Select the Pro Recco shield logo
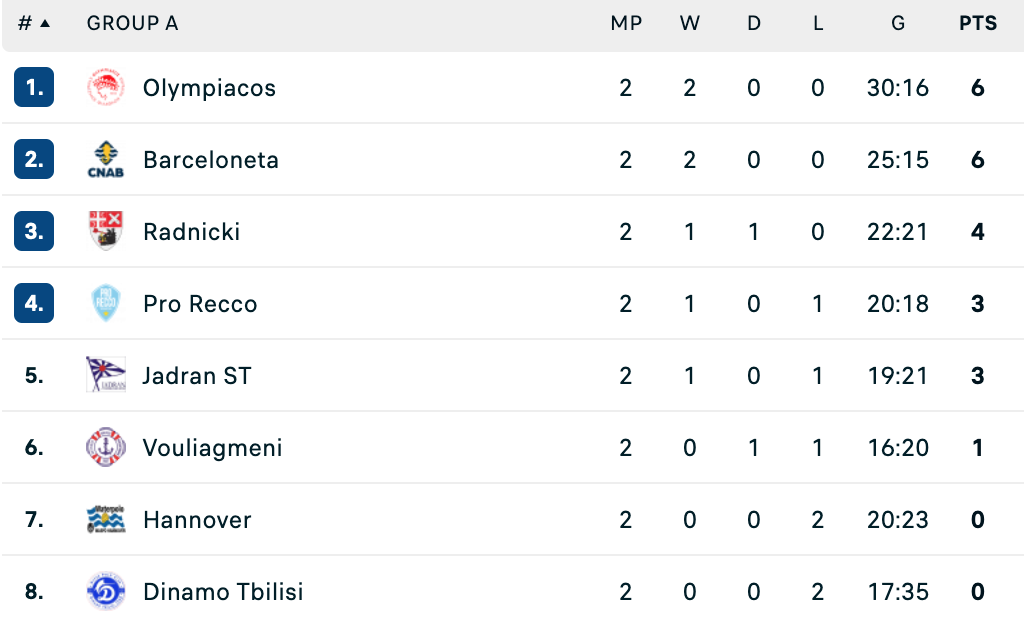The height and width of the screenshot is (626, 1024). tap(106, 303)
